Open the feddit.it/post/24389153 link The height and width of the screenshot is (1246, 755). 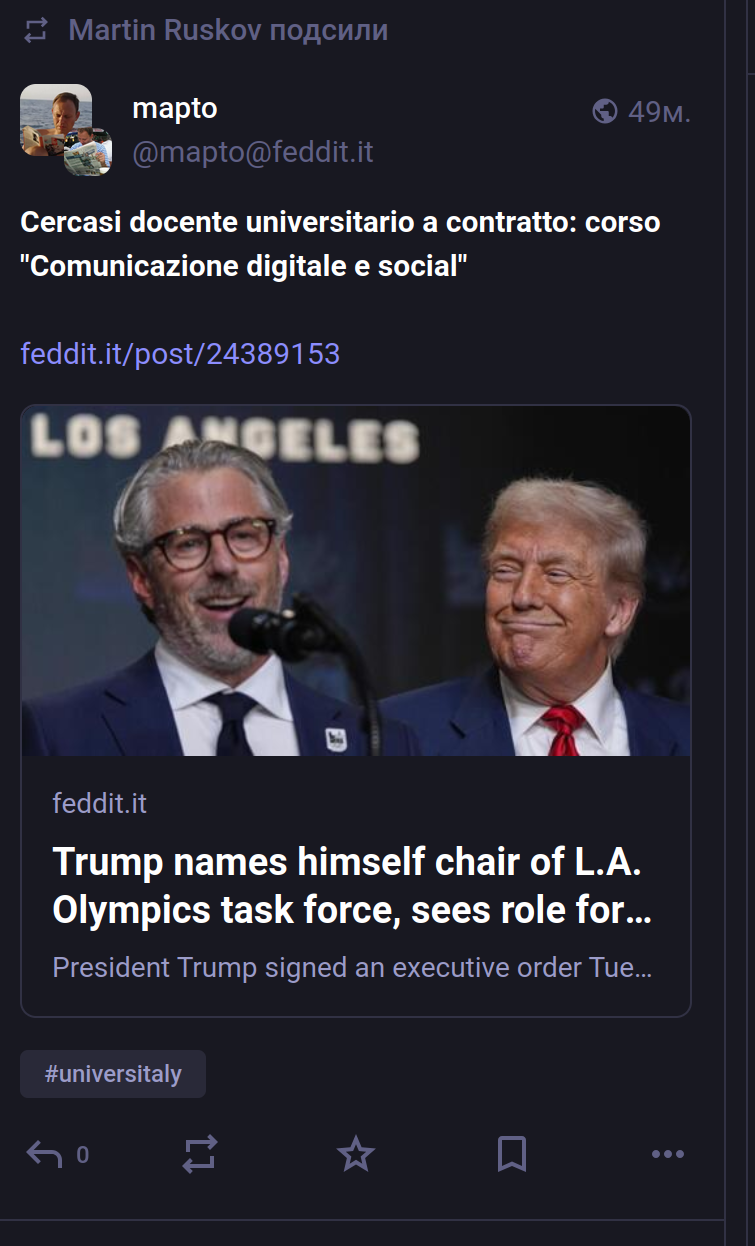(180, 353)
